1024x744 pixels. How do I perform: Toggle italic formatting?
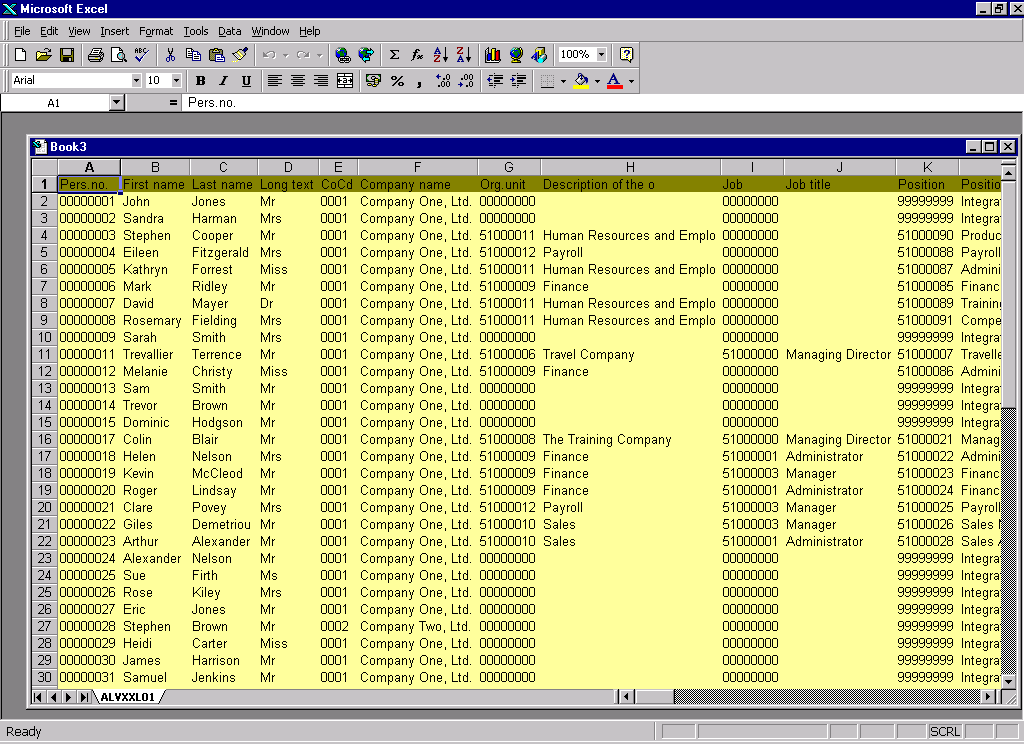coord(223,81)
